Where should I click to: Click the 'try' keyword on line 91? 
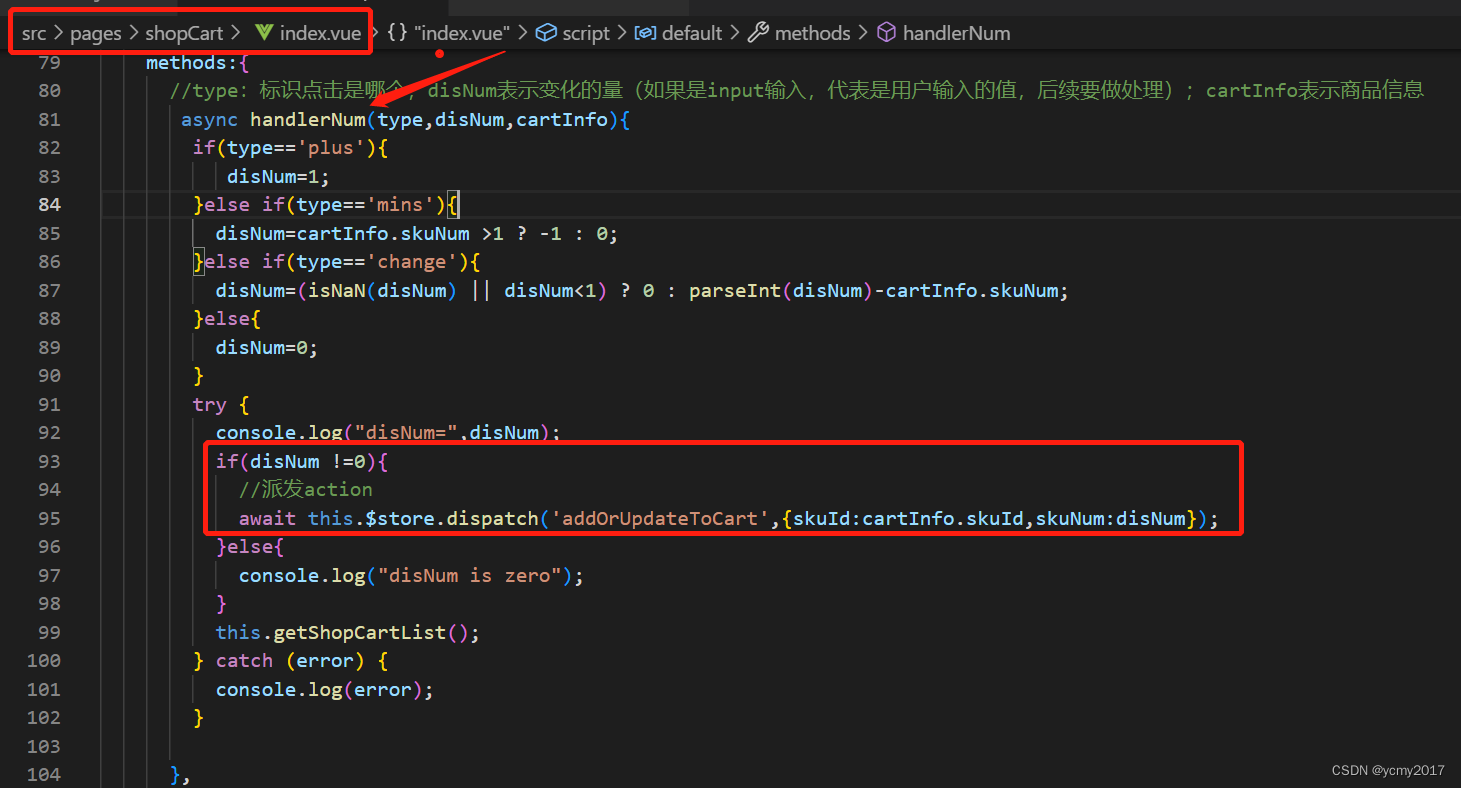tap(210, 404)
